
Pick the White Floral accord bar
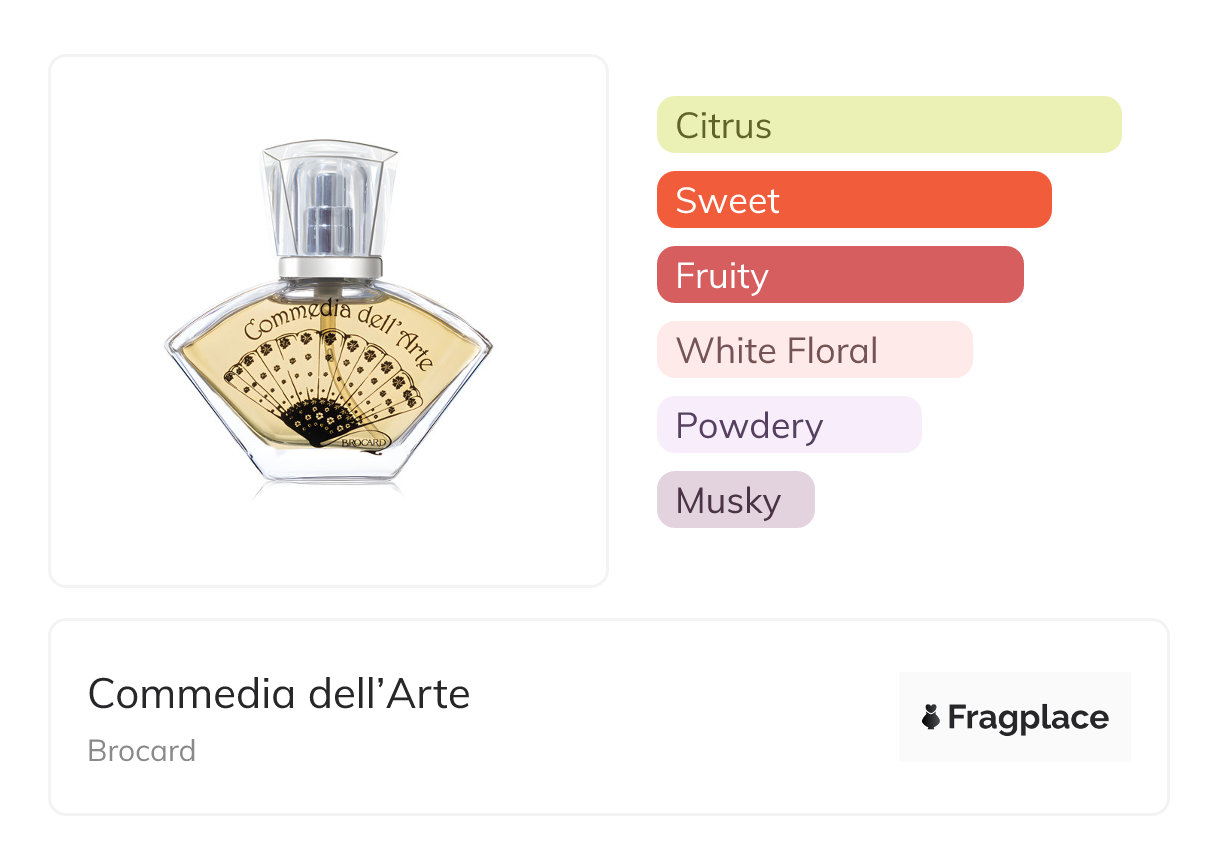point(814,350)
